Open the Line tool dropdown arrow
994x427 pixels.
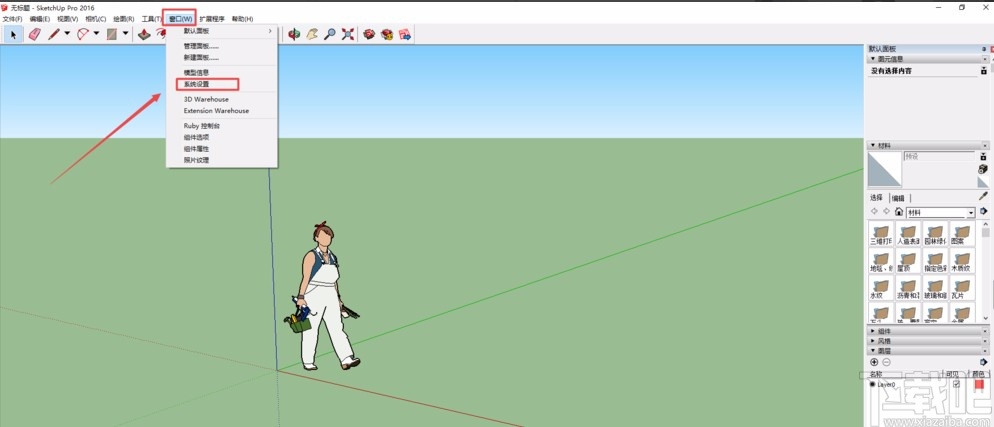point(67,34)
